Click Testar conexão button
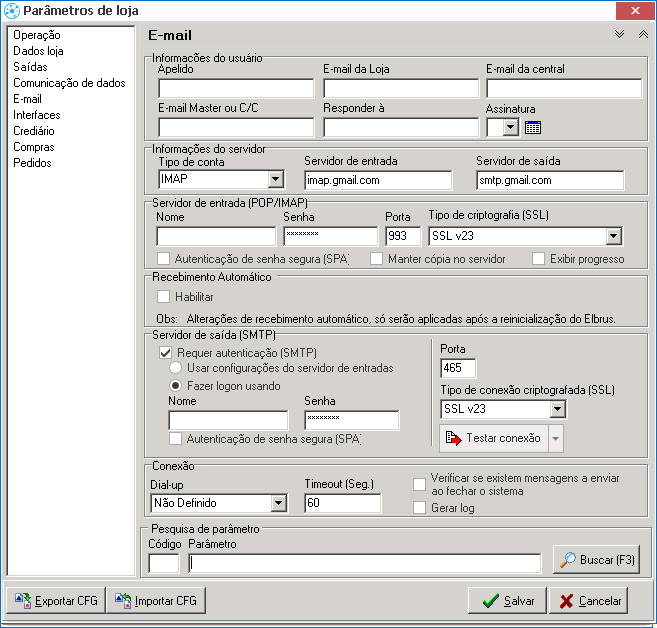 pyautogui.click(x=493, y=438)
